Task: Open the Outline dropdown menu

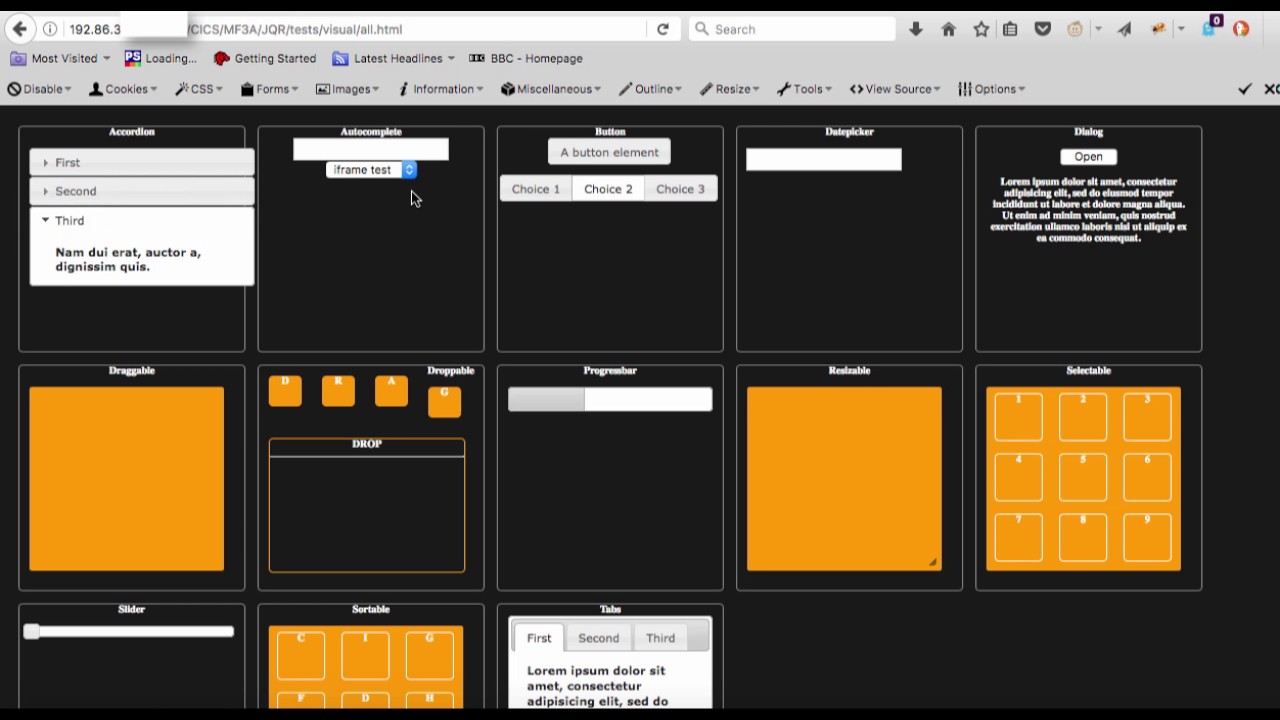Action: point(650,89)
